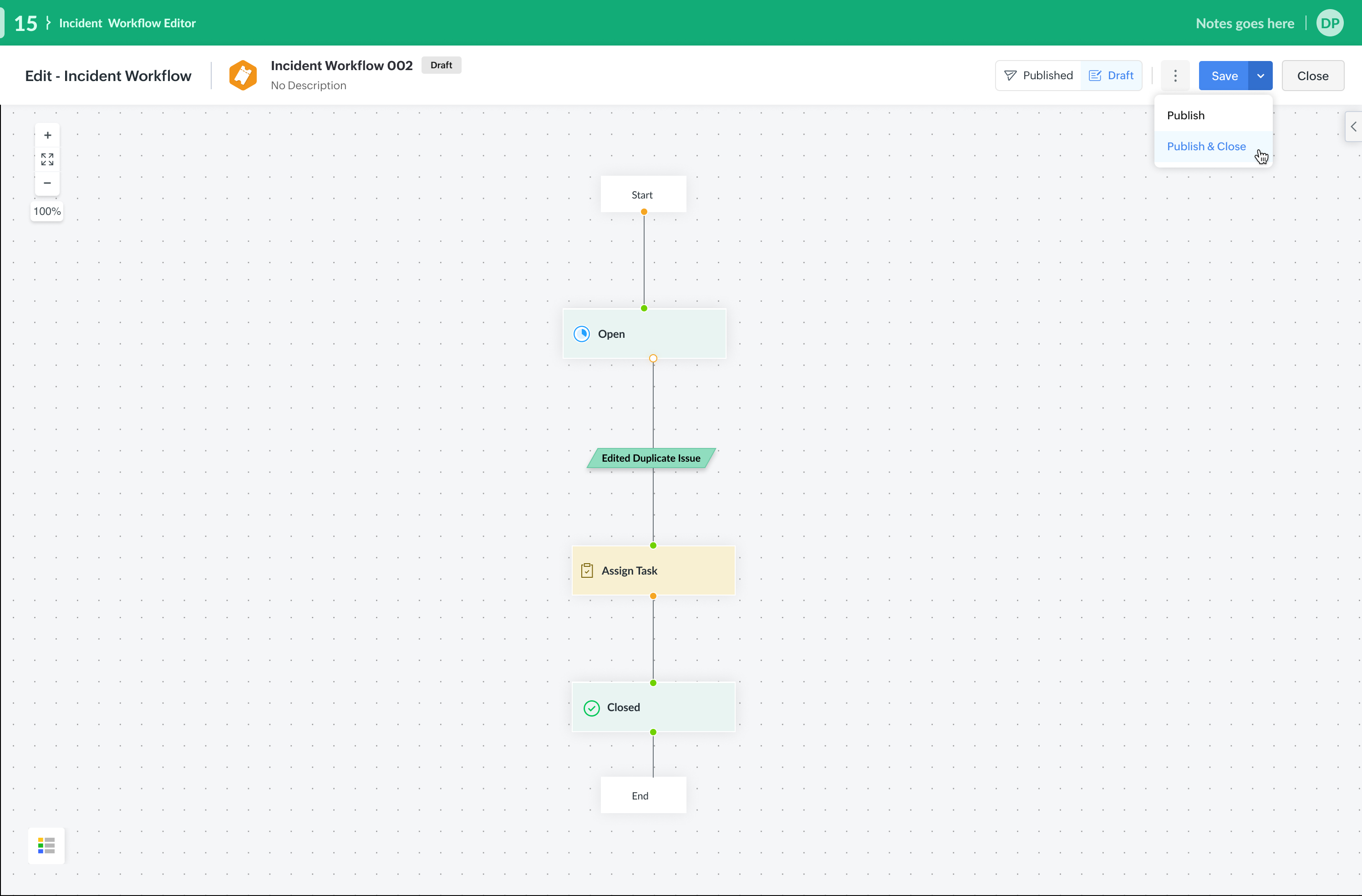The image size is (1362, 896).
Task: Choose Publish & Close menu option
Action: [1206, 147]
